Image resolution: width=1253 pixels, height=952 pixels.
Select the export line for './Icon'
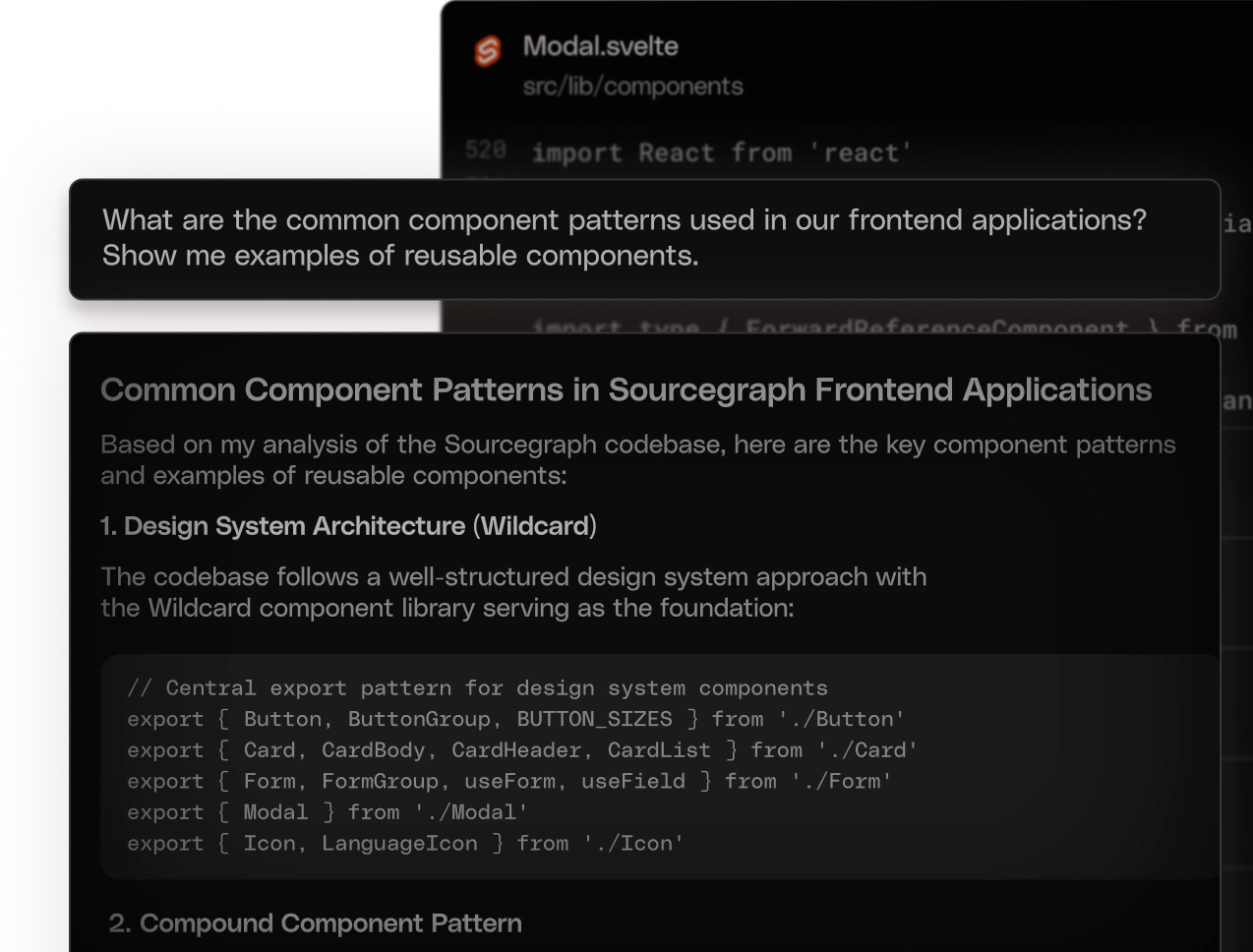[x=405, y=844]
